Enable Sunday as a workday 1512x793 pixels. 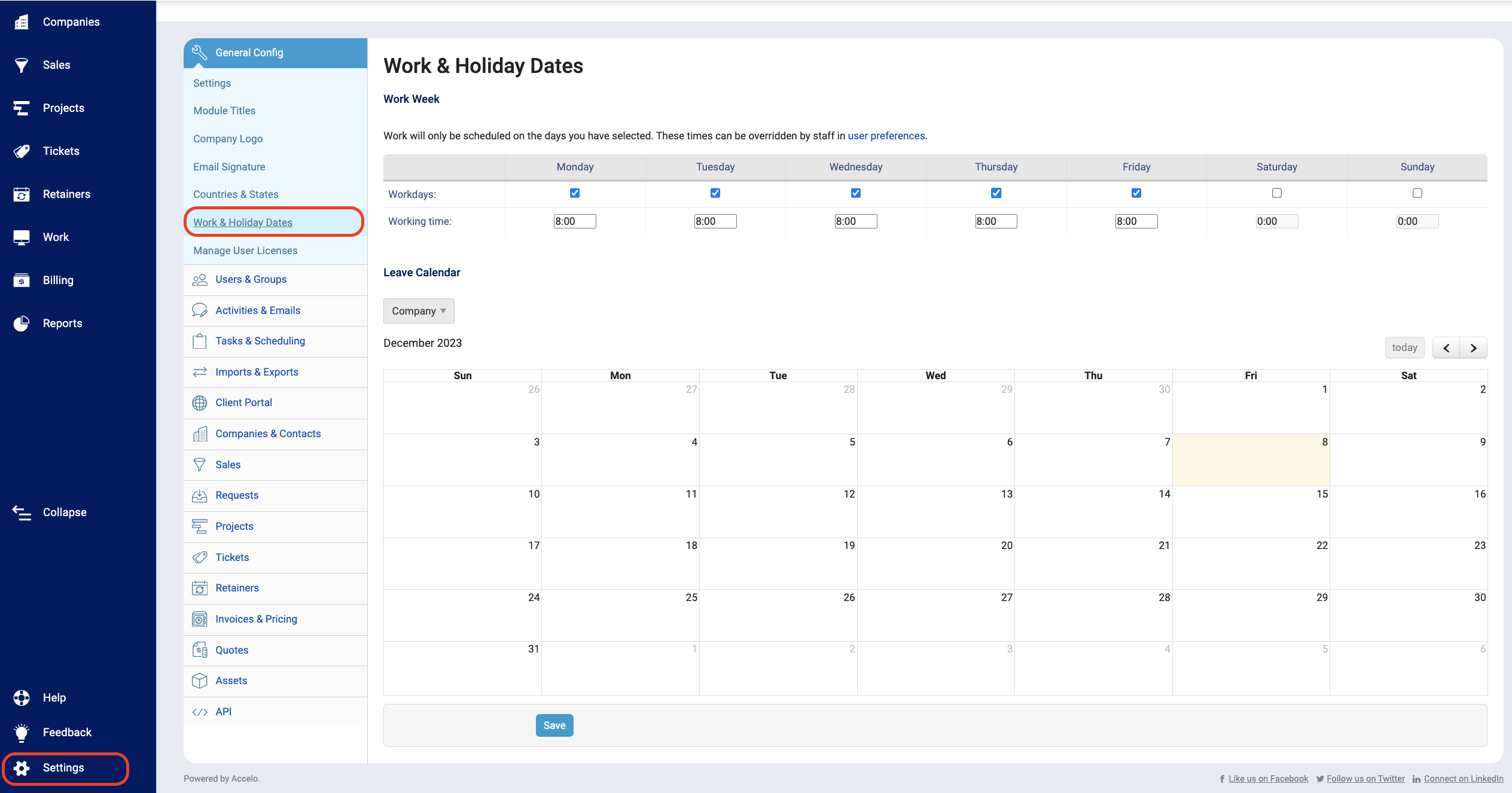coord(1417,193)
